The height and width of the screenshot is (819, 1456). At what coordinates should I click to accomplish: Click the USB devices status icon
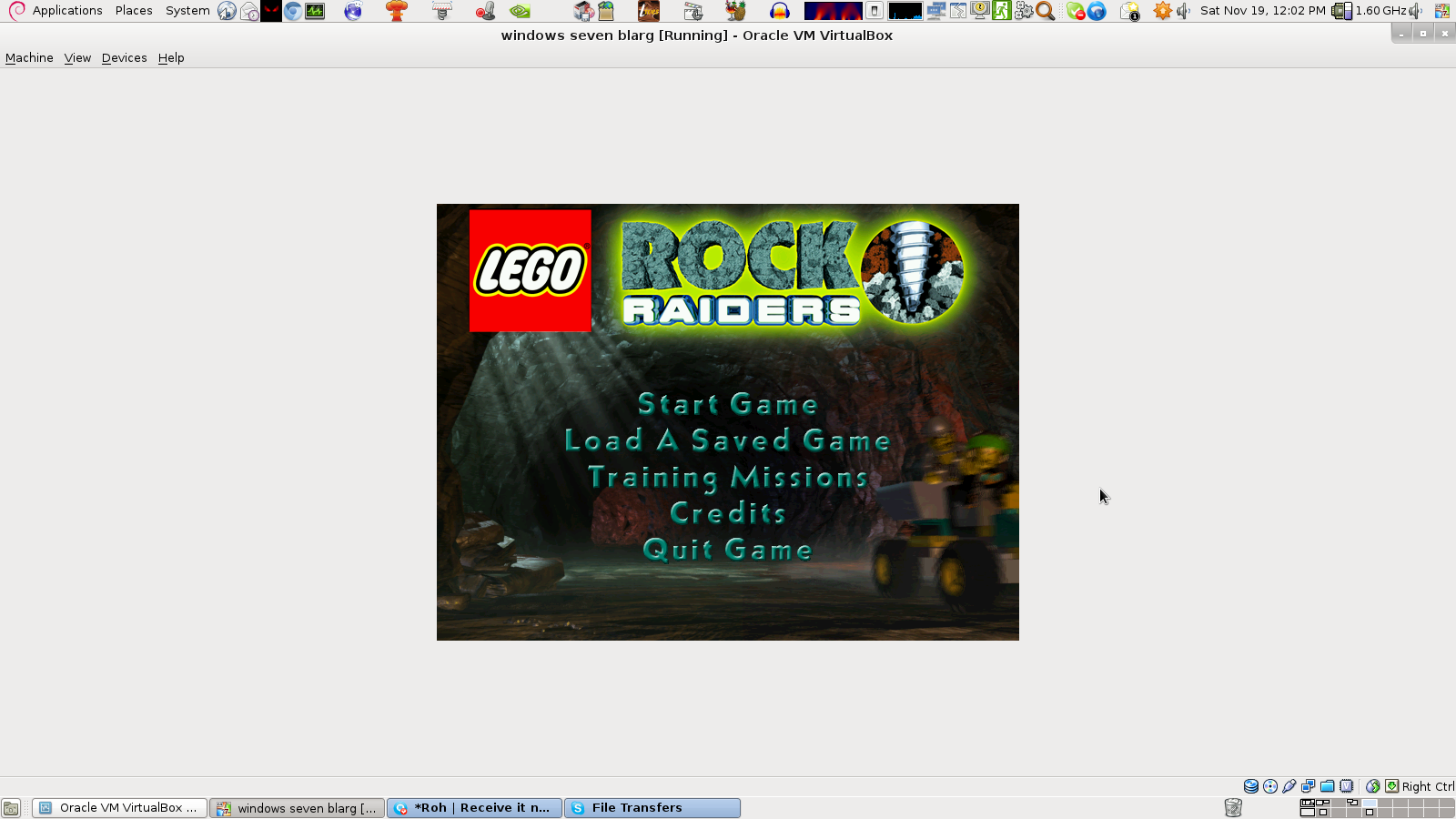[x=1289, y=786]
